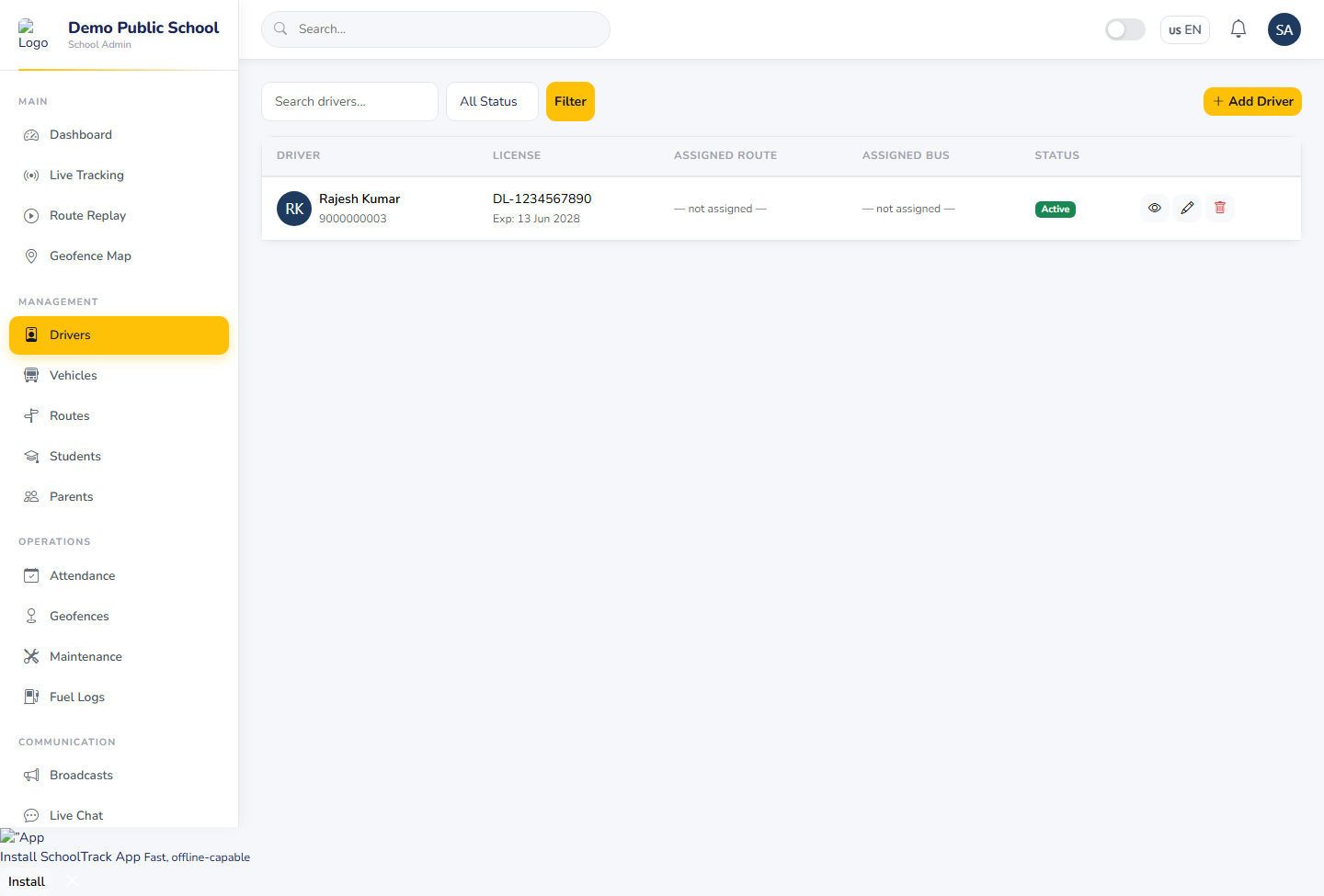
Task: Click the Add Driver button
Action: pos(1252,101)
